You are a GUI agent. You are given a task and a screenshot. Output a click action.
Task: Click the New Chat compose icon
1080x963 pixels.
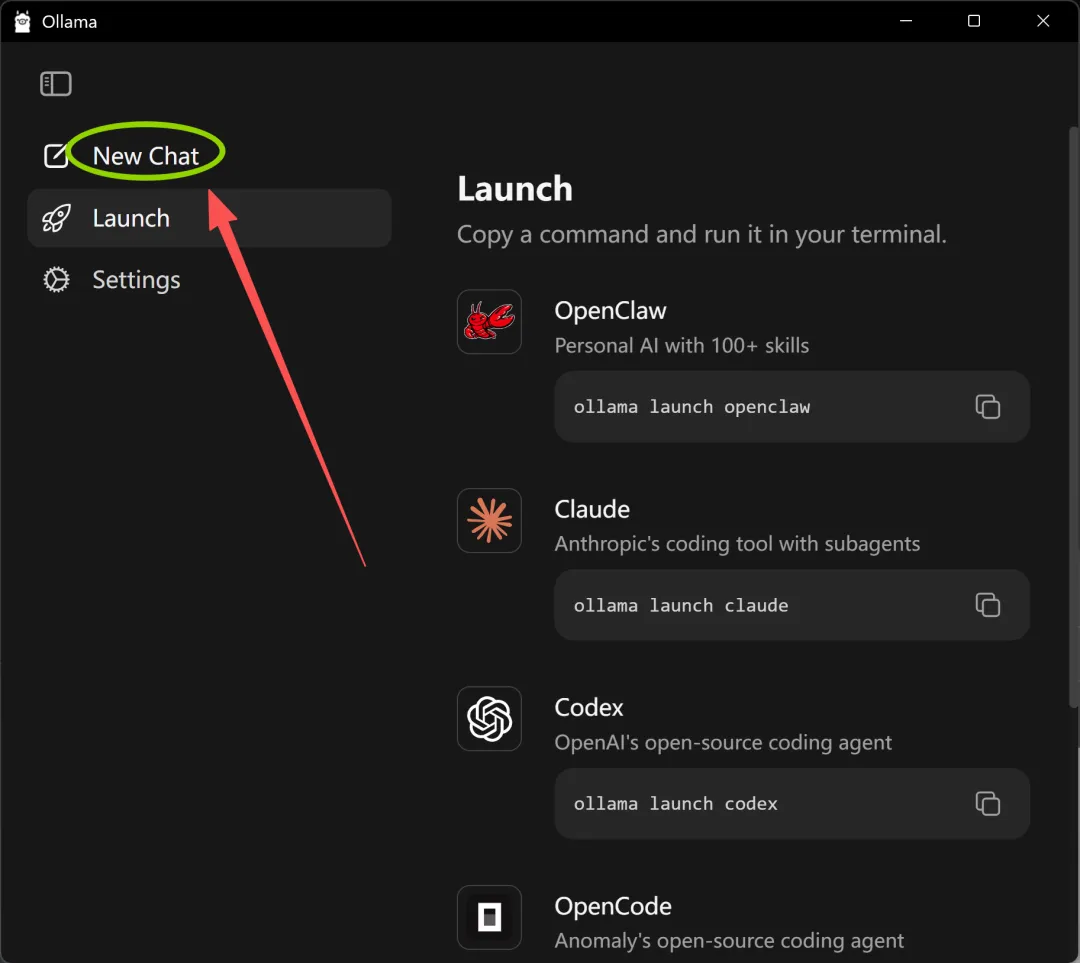click(x=56, y=156)
